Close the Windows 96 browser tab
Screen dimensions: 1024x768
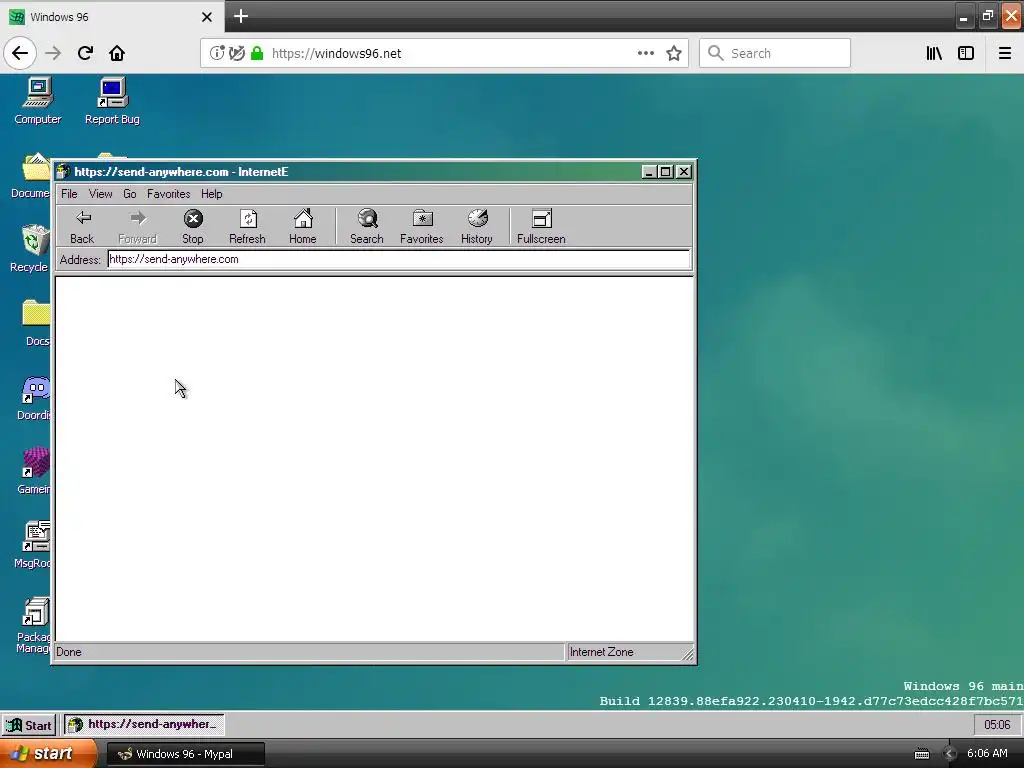(x=207, y=17)
